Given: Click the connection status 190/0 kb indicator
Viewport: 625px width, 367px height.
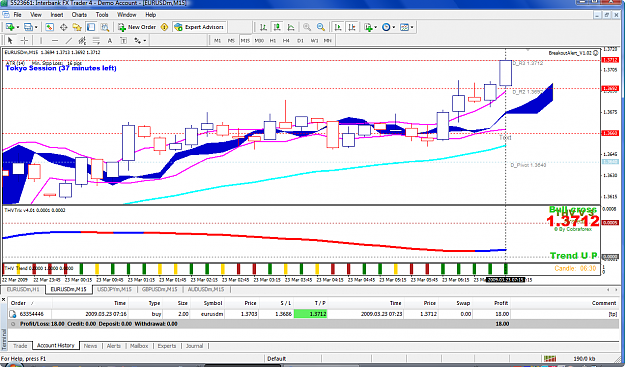Looking at the screenshot, I should point(584,359).
